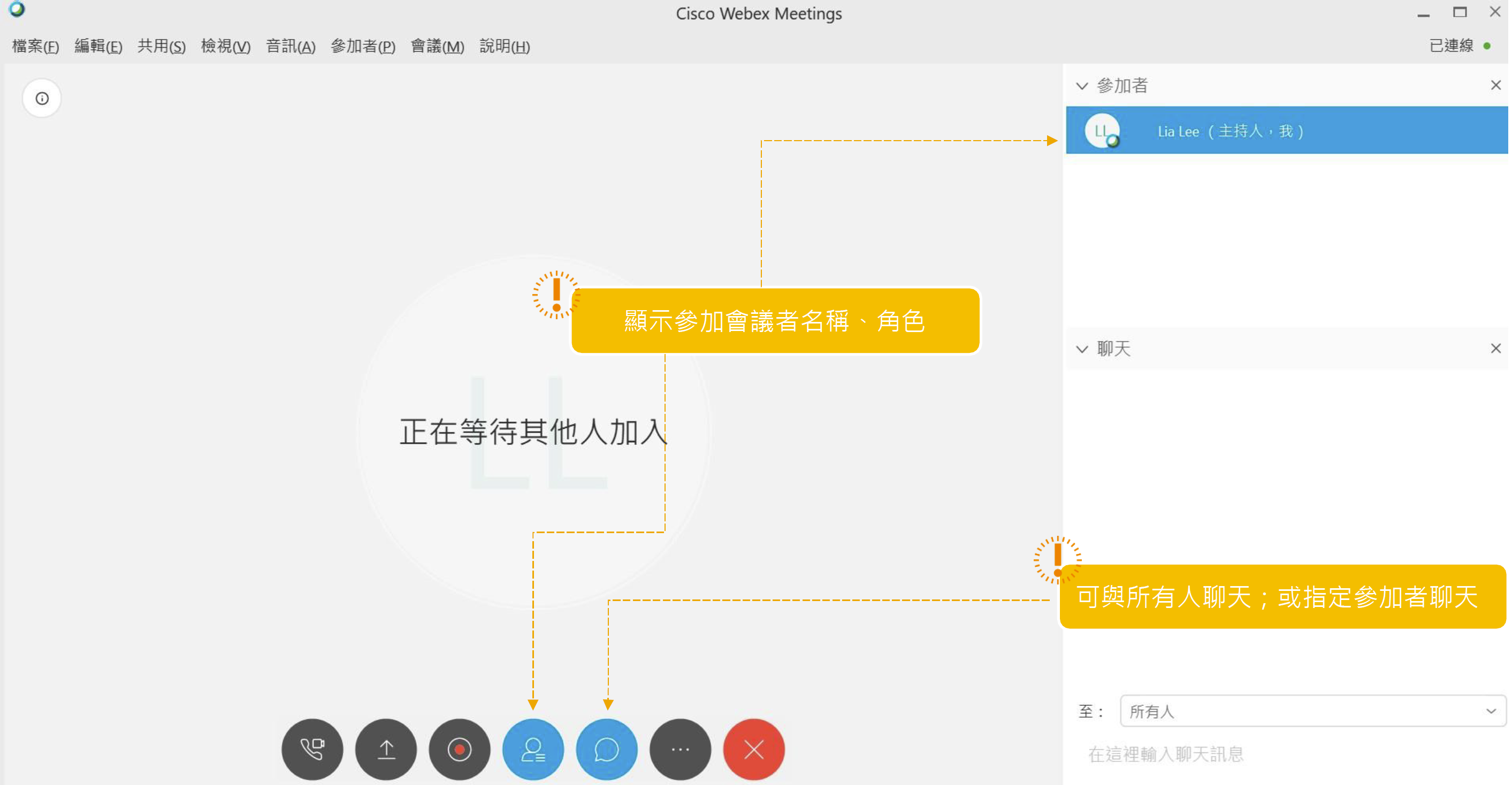Screen dimensions: 1512x785
Task: Toggle the participants panel button
Action: pyautogui.click(x=532, y=749)
